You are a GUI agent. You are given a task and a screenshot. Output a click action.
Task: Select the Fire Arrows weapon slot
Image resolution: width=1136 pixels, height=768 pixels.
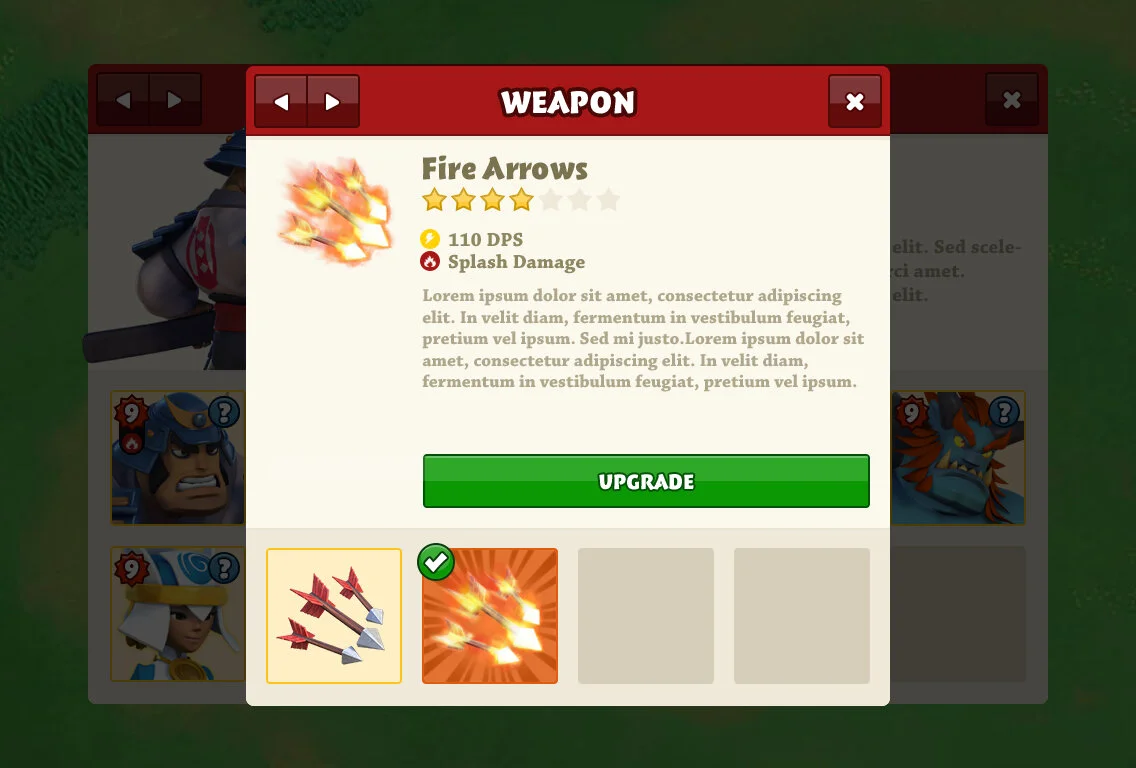pyautogui.click(x=490, y=616)
